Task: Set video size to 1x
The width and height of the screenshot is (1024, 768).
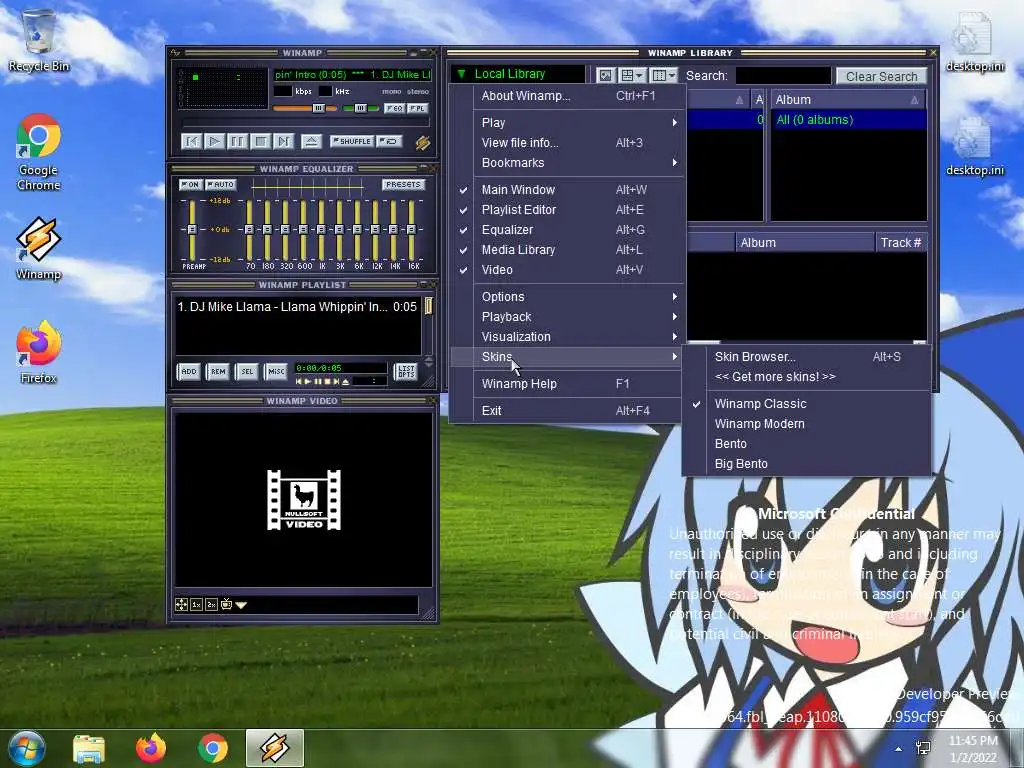Action: [x=197, y=605]
